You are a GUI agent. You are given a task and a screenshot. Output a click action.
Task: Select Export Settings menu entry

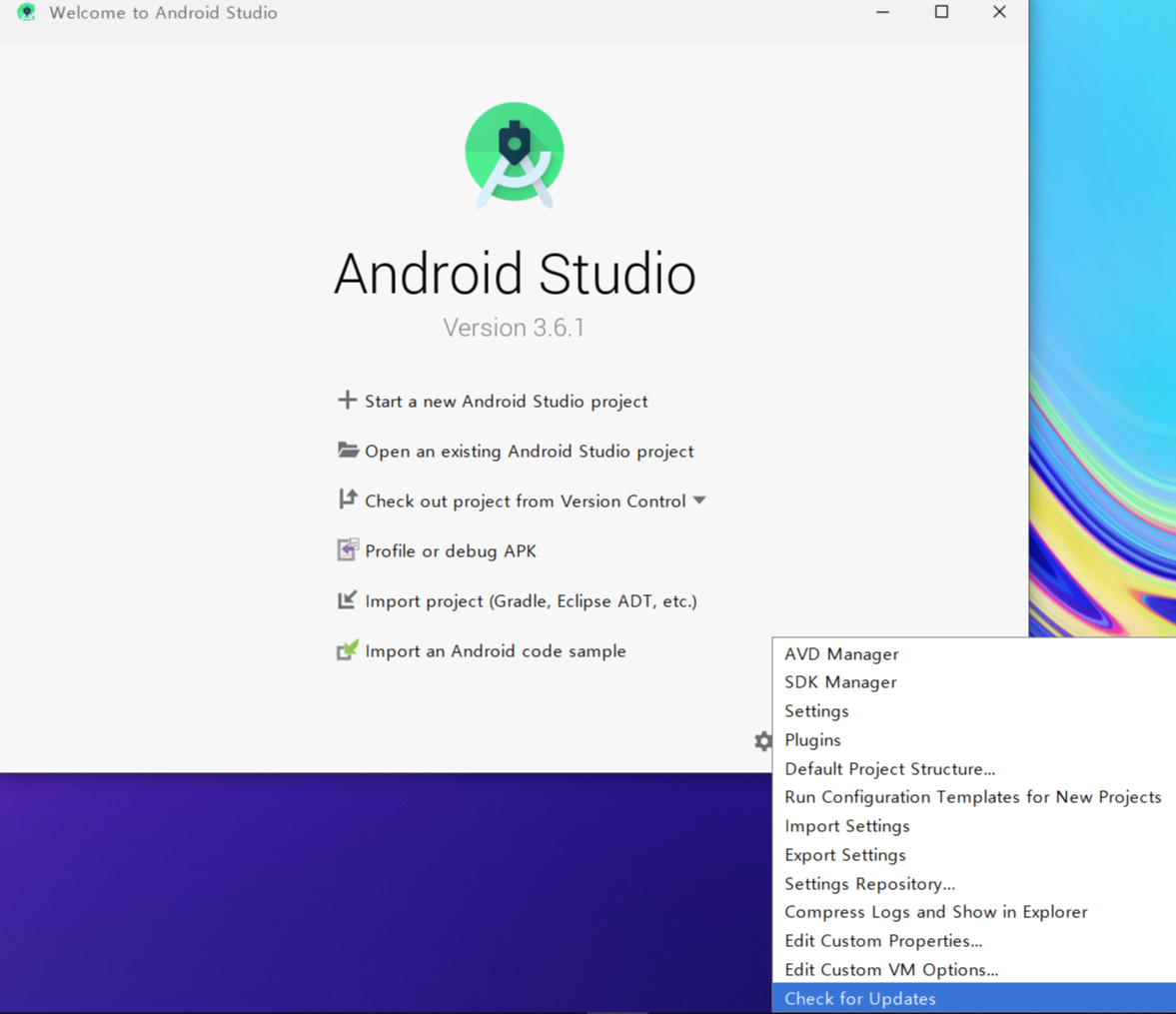[x=974, y=855]
